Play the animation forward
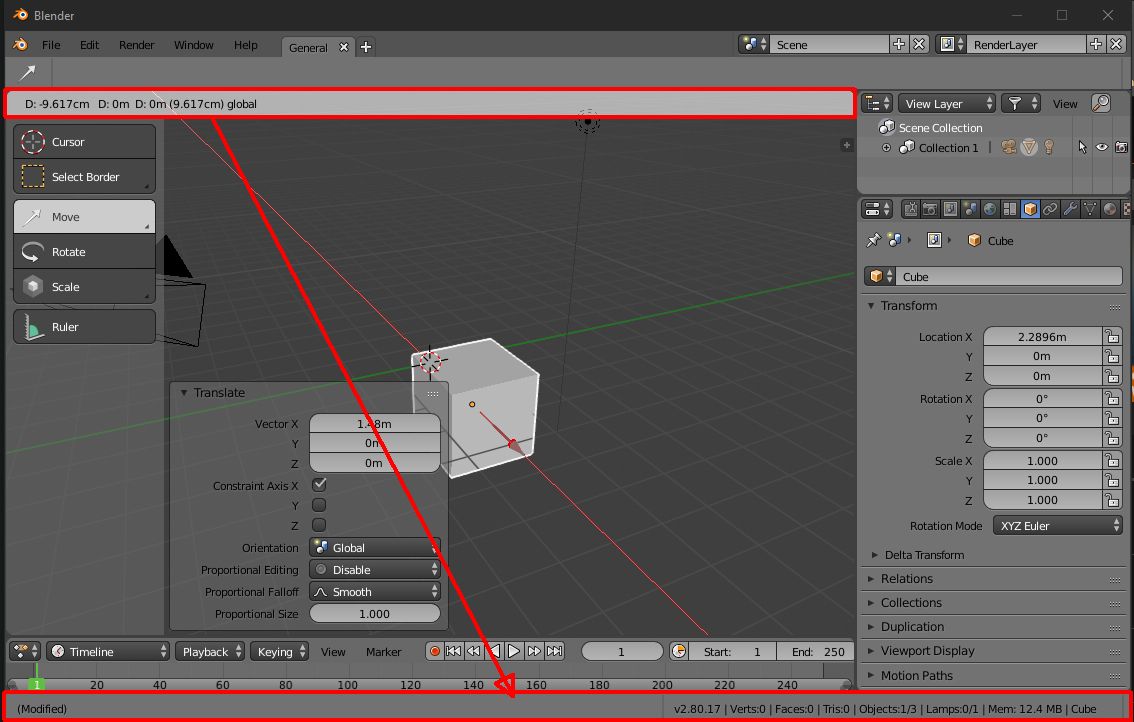 point(513,651)
